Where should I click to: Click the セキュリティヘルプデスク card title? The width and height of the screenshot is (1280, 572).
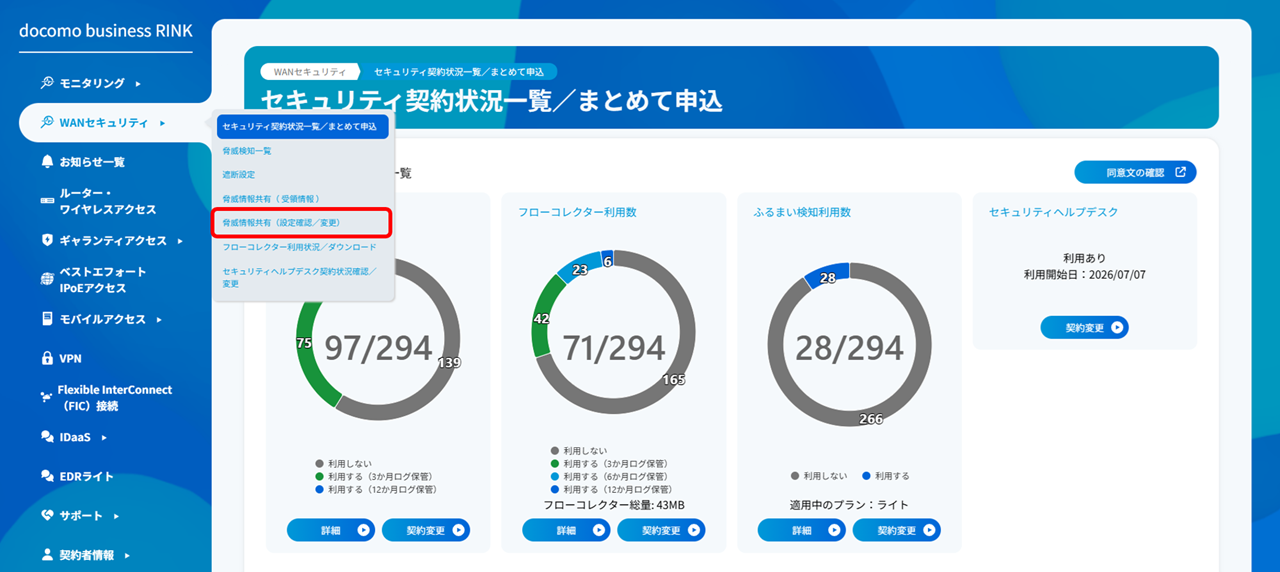click(x=1053, y=212)
